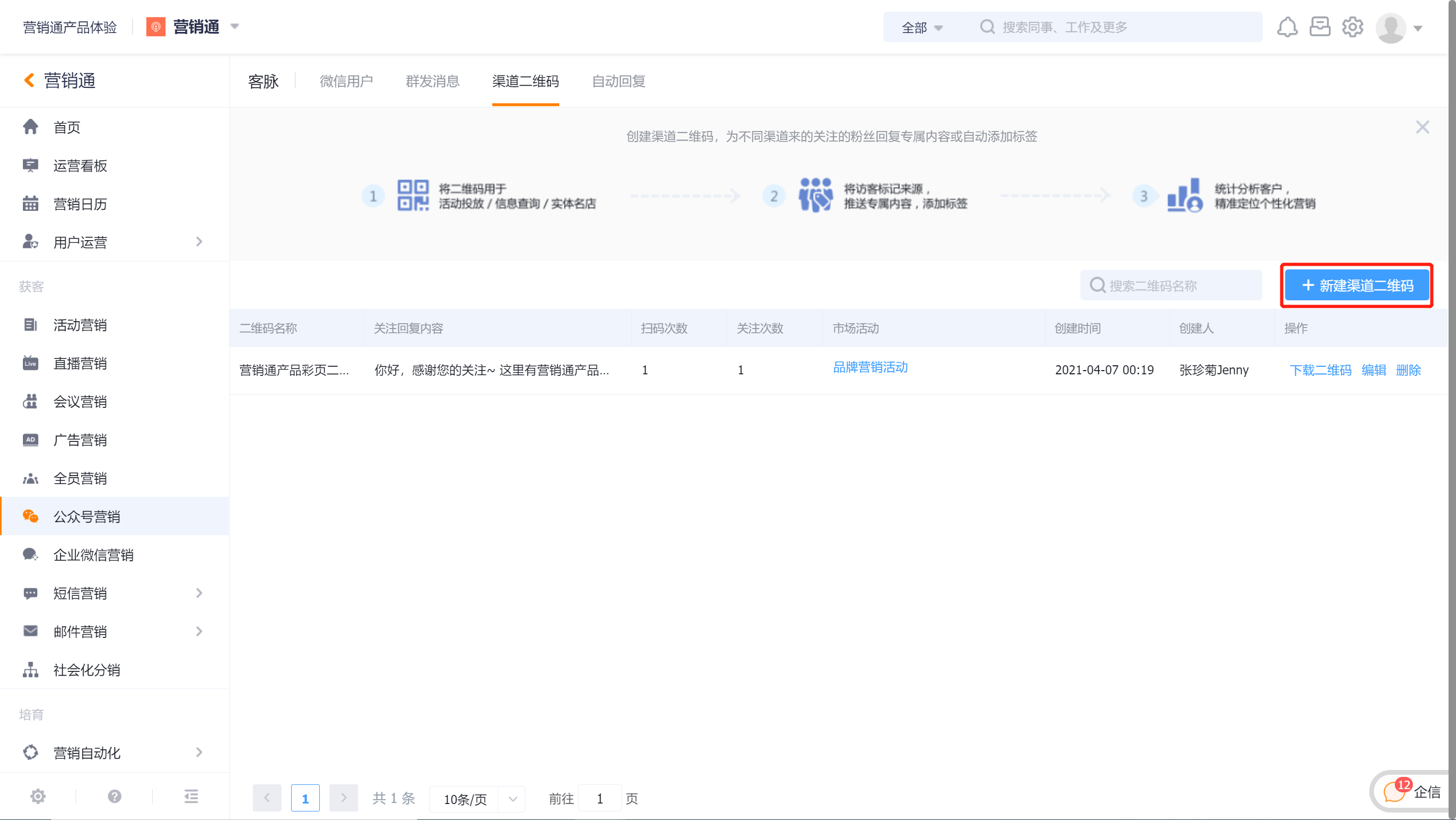Open 活动营销 icon in sidebar
Image resolution: width=1456 pixels, height=820 pixels.
[30, 325]
